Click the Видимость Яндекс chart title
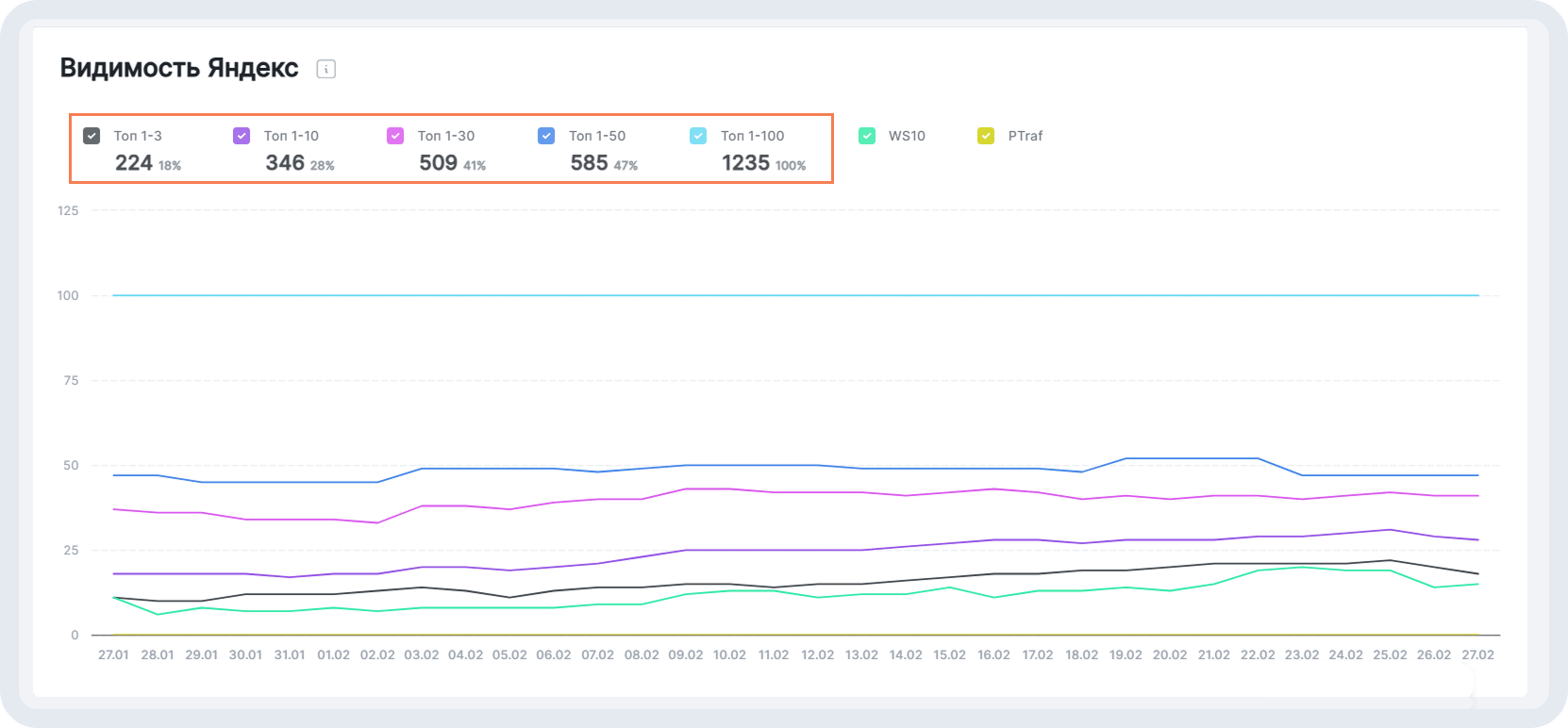Viewport: 1568px width, 728px height. pyautogui.click(x=179, y=68)
